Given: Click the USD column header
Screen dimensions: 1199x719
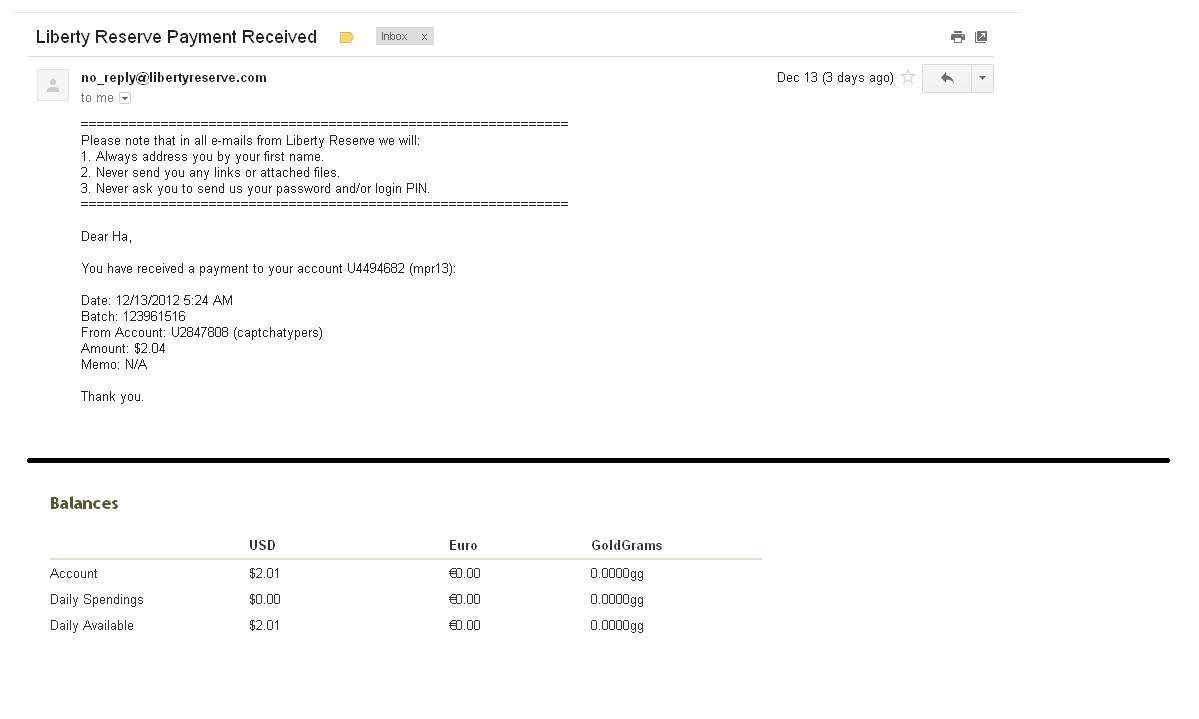Looking at the screenshot, I should click(262, 545).
